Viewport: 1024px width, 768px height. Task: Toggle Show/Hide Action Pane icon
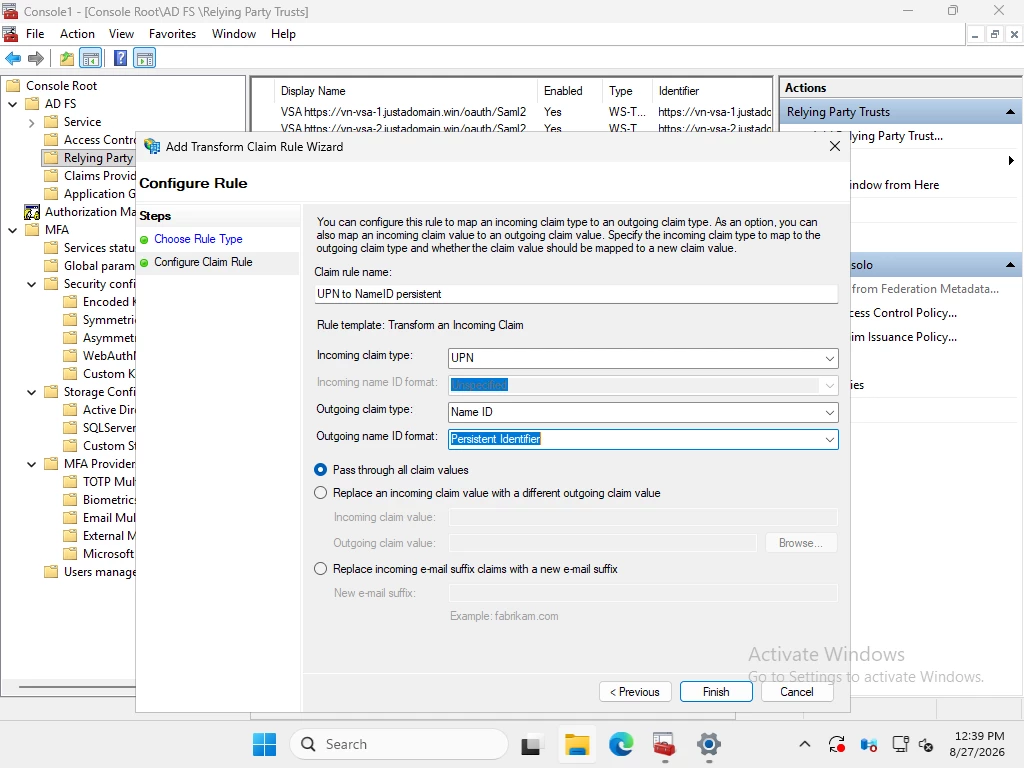point(144,59)
